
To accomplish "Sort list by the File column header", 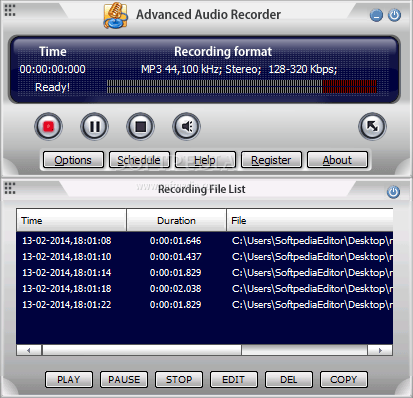I will coord(310,220).
